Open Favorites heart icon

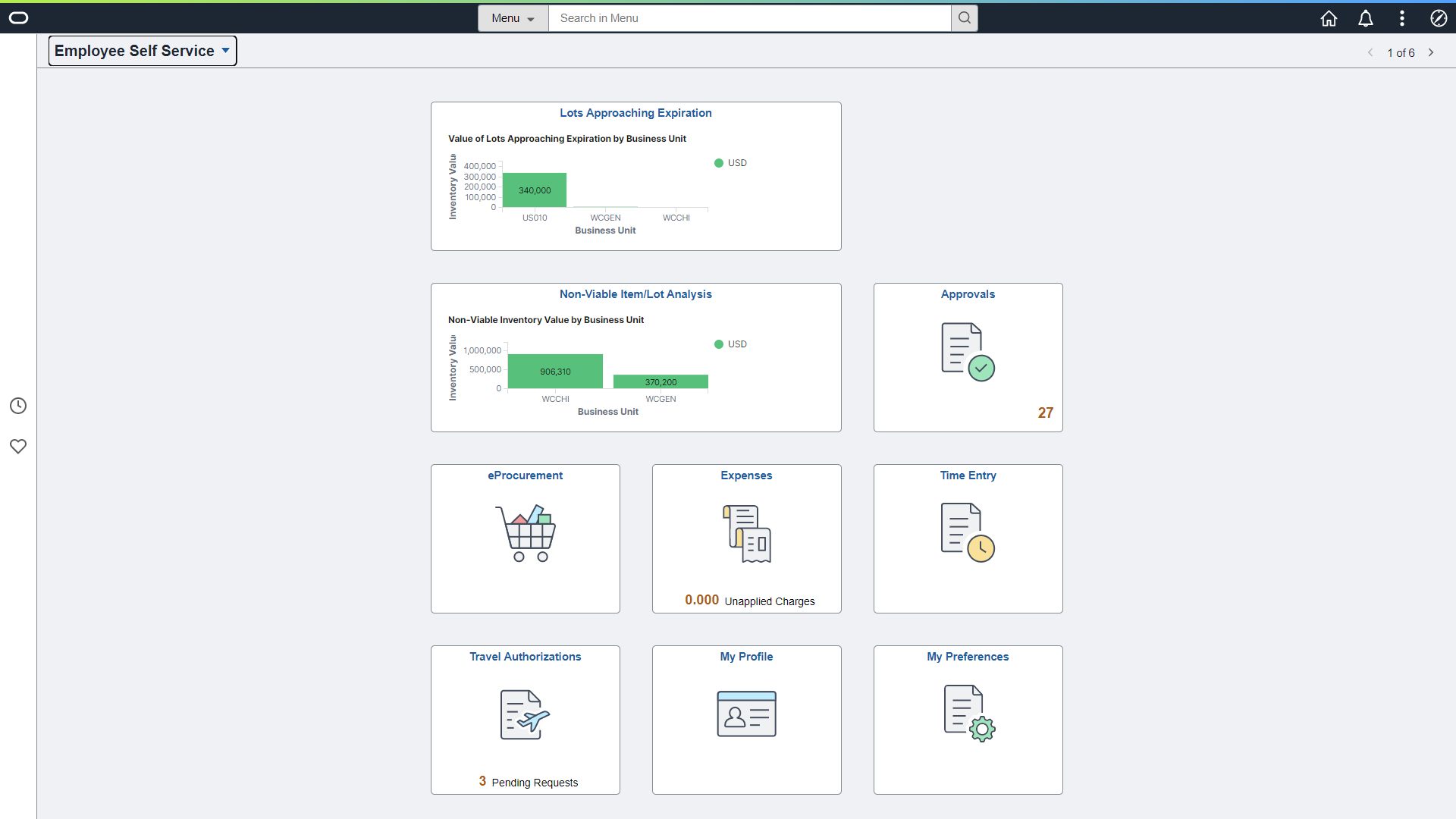click(18, 446)
